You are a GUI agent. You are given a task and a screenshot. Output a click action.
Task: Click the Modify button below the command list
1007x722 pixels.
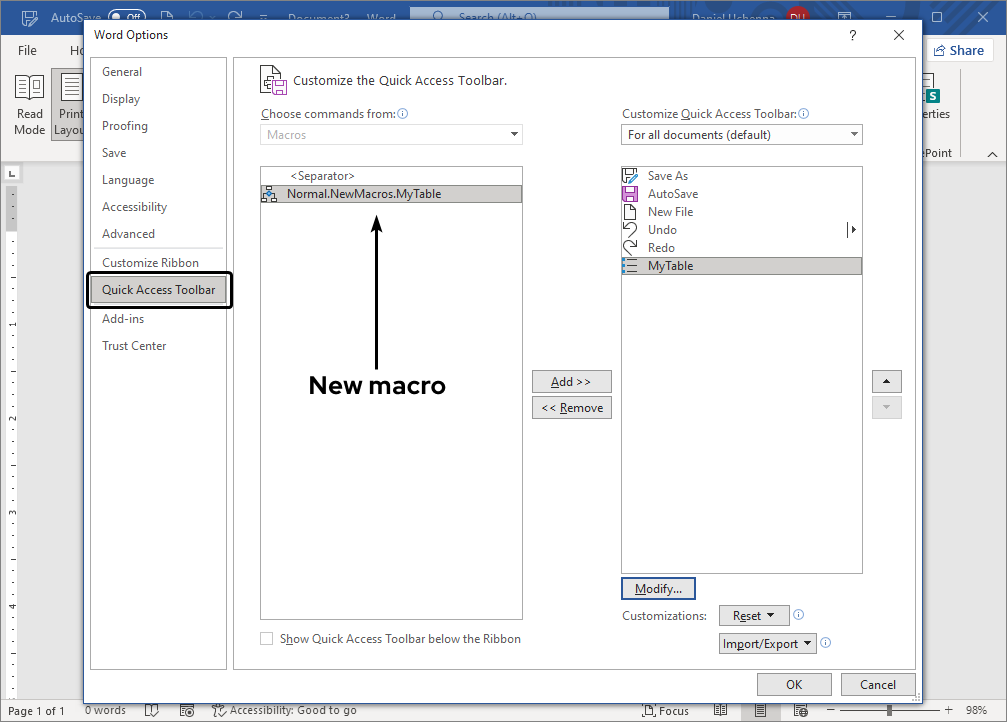tap(658, 588)
